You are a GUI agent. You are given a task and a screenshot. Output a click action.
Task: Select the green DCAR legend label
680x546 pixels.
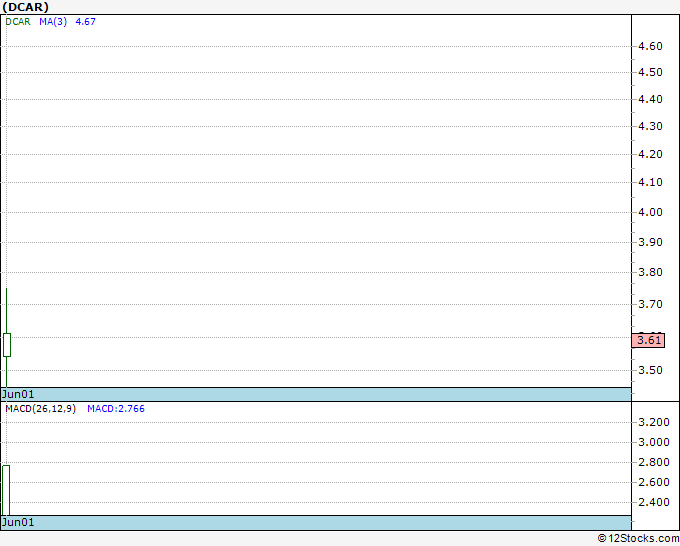(x=18, y=22)
